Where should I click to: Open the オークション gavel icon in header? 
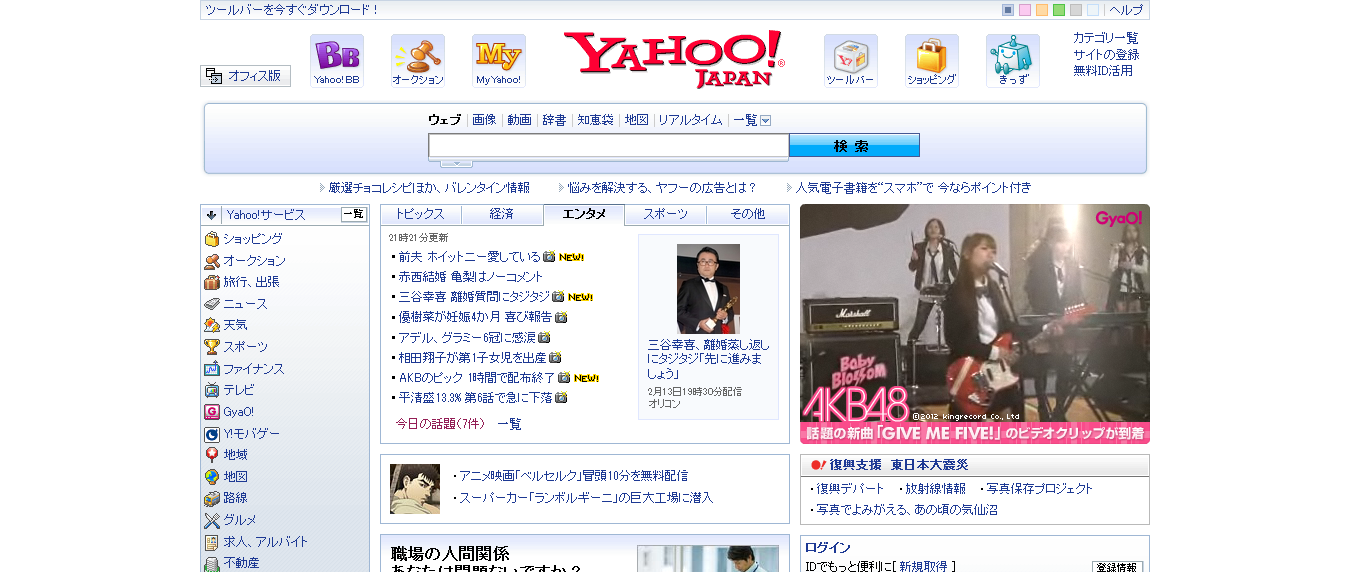click(418, 61)
